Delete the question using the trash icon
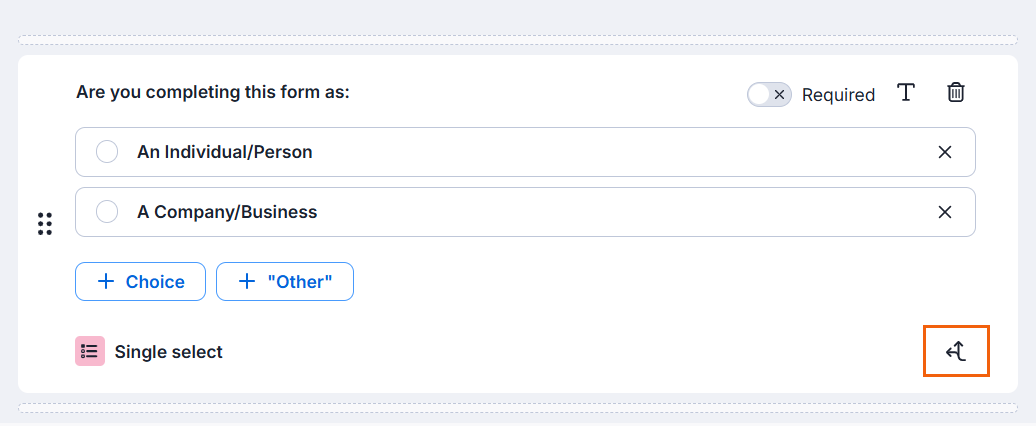 (955, 92)
